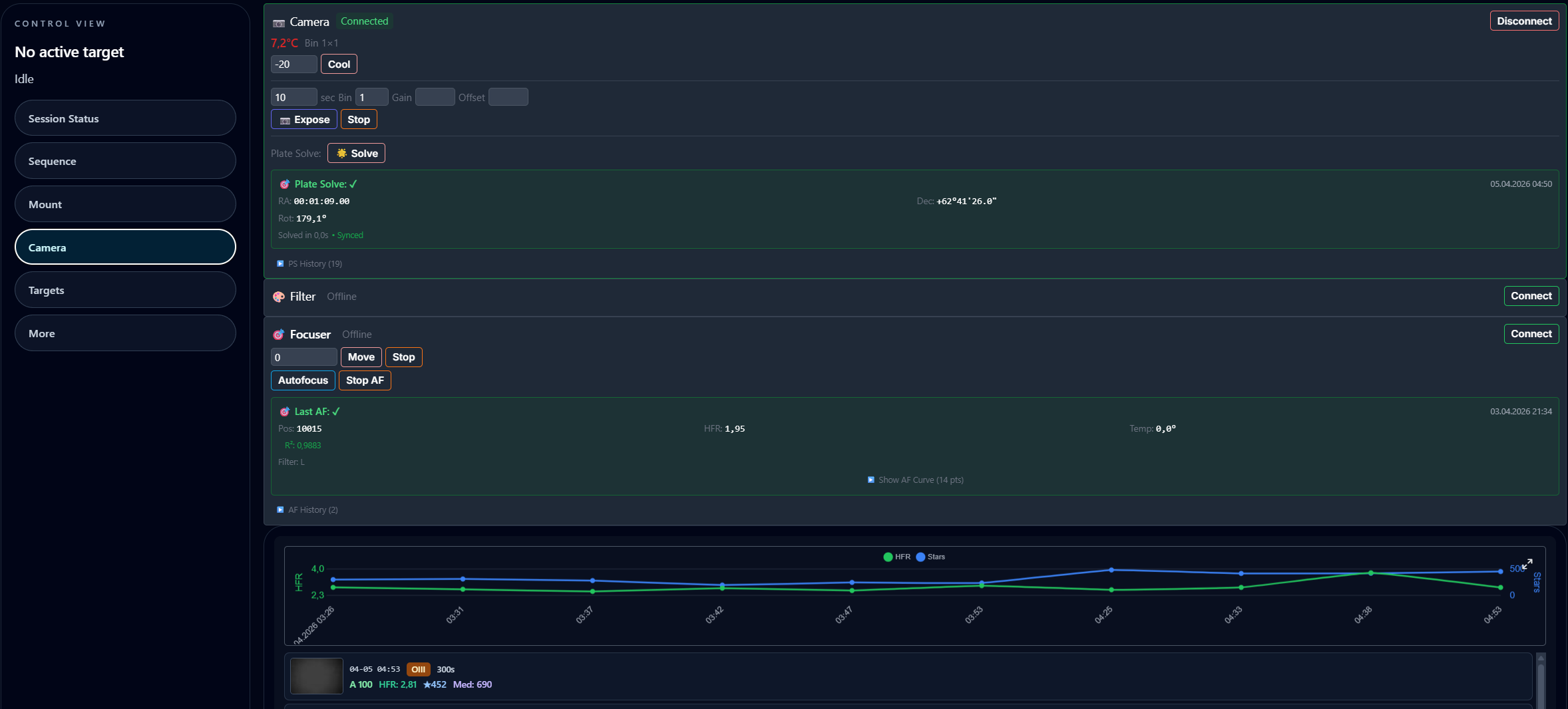The width and height of the screenshot is (1568, 709).
Task: Toggle the HFR series in chart legend
Action: click(x=896, y=557)
